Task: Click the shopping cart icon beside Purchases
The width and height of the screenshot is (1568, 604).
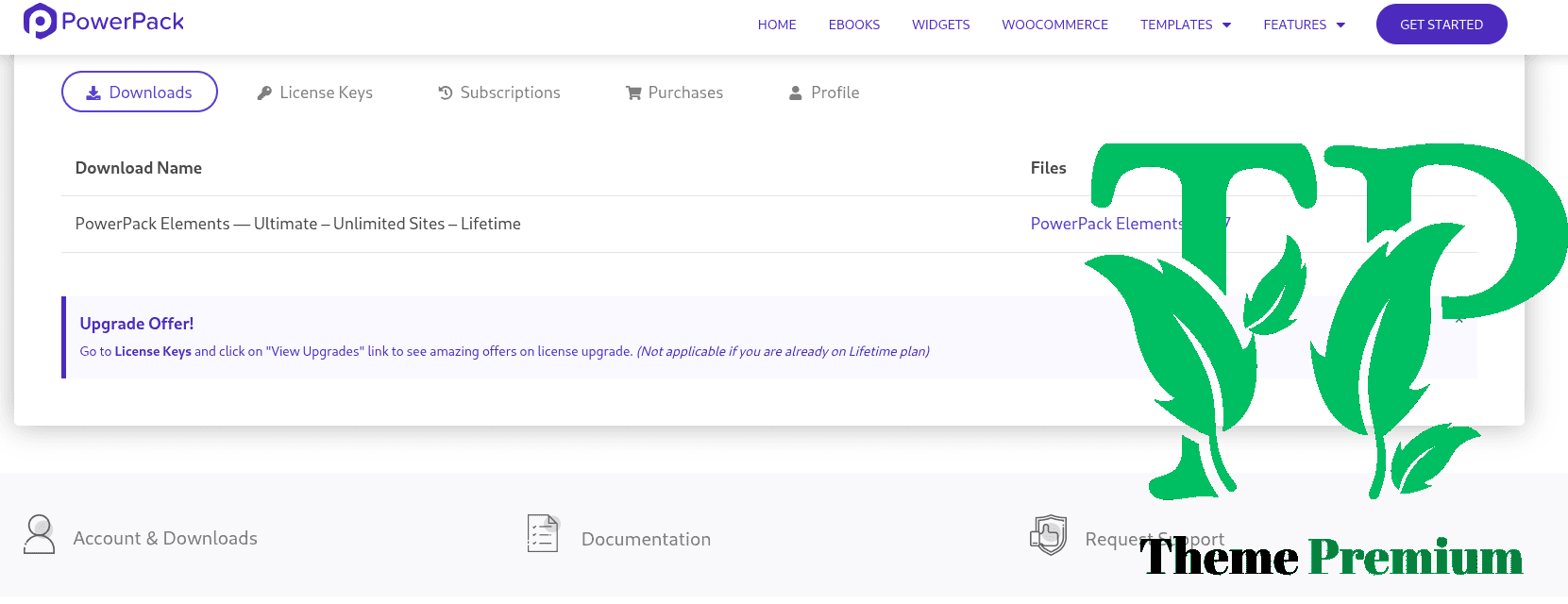Action: (x=633, y=92)
